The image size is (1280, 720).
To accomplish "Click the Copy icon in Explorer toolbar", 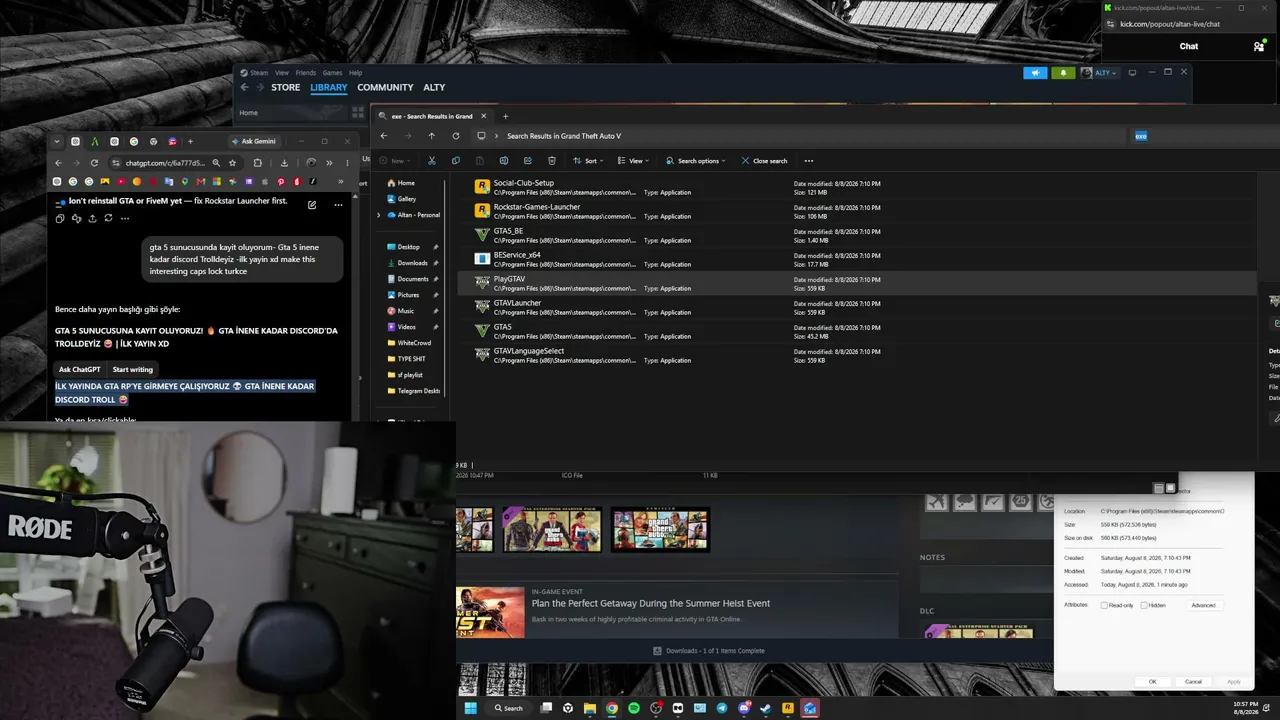I will click(456, 161).
